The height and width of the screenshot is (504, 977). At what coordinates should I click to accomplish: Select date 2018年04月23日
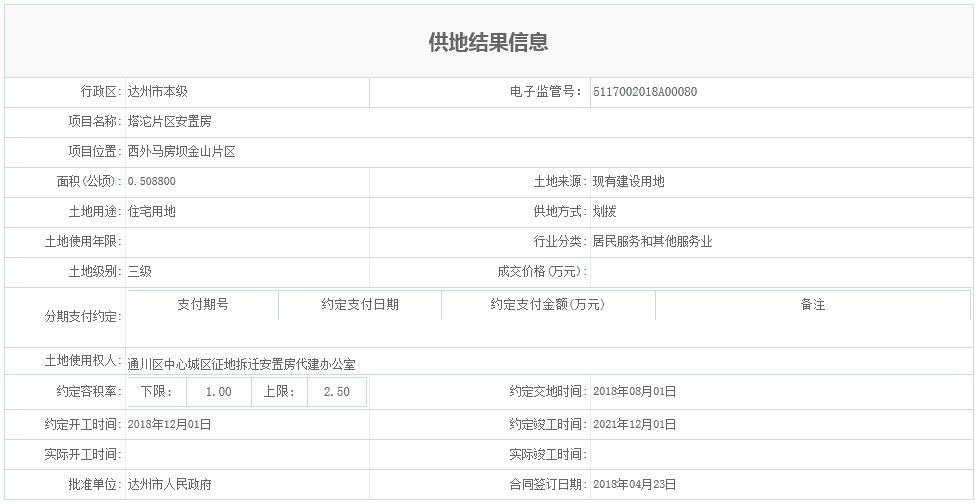[x=634, y=484]
